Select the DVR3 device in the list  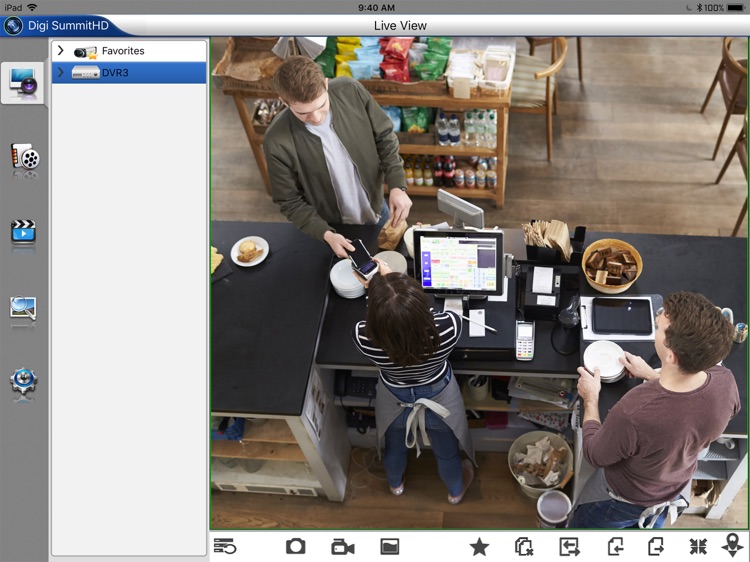115,73
